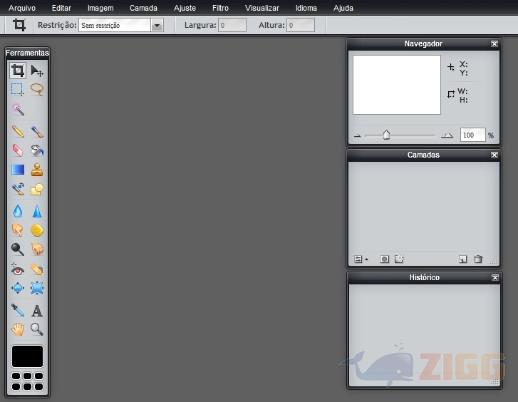Pick the Eraser tool

click(x=18, y=150)
